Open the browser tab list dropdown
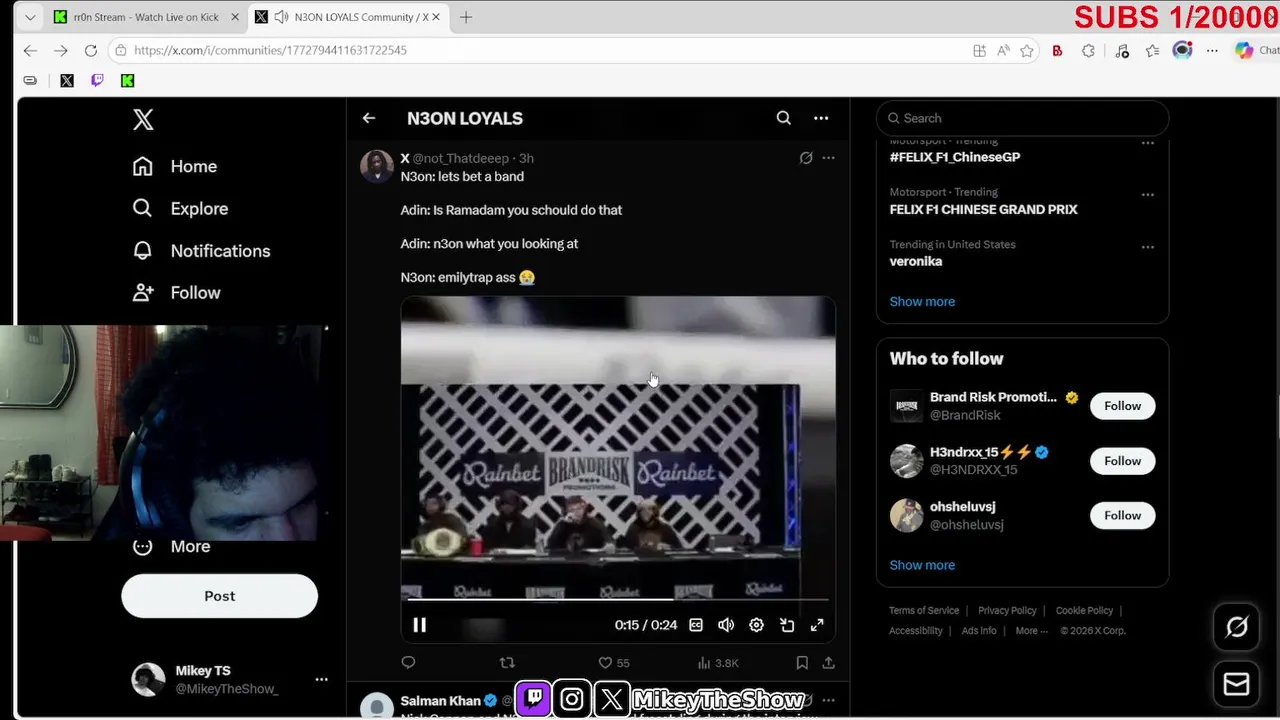The height and width of the screenshot is (720, 1280). (x=31, y=17)
